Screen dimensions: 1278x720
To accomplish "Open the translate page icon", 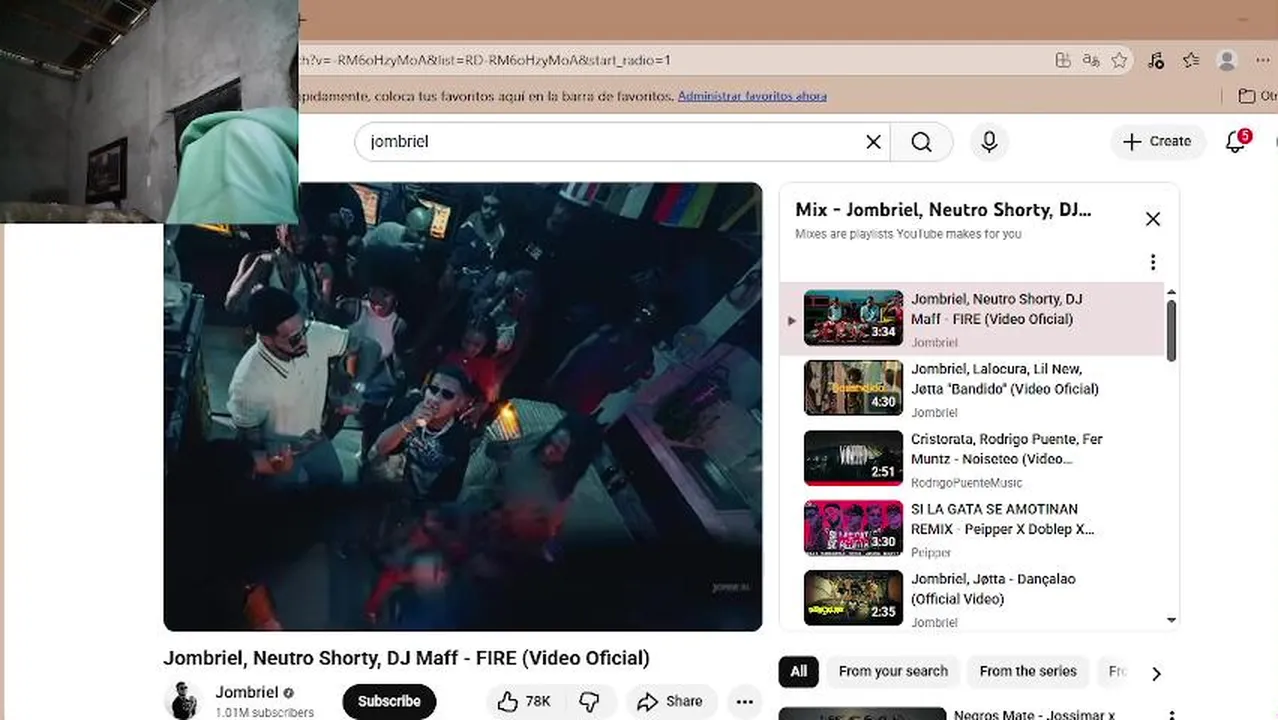I will [x=1091, y=61].
